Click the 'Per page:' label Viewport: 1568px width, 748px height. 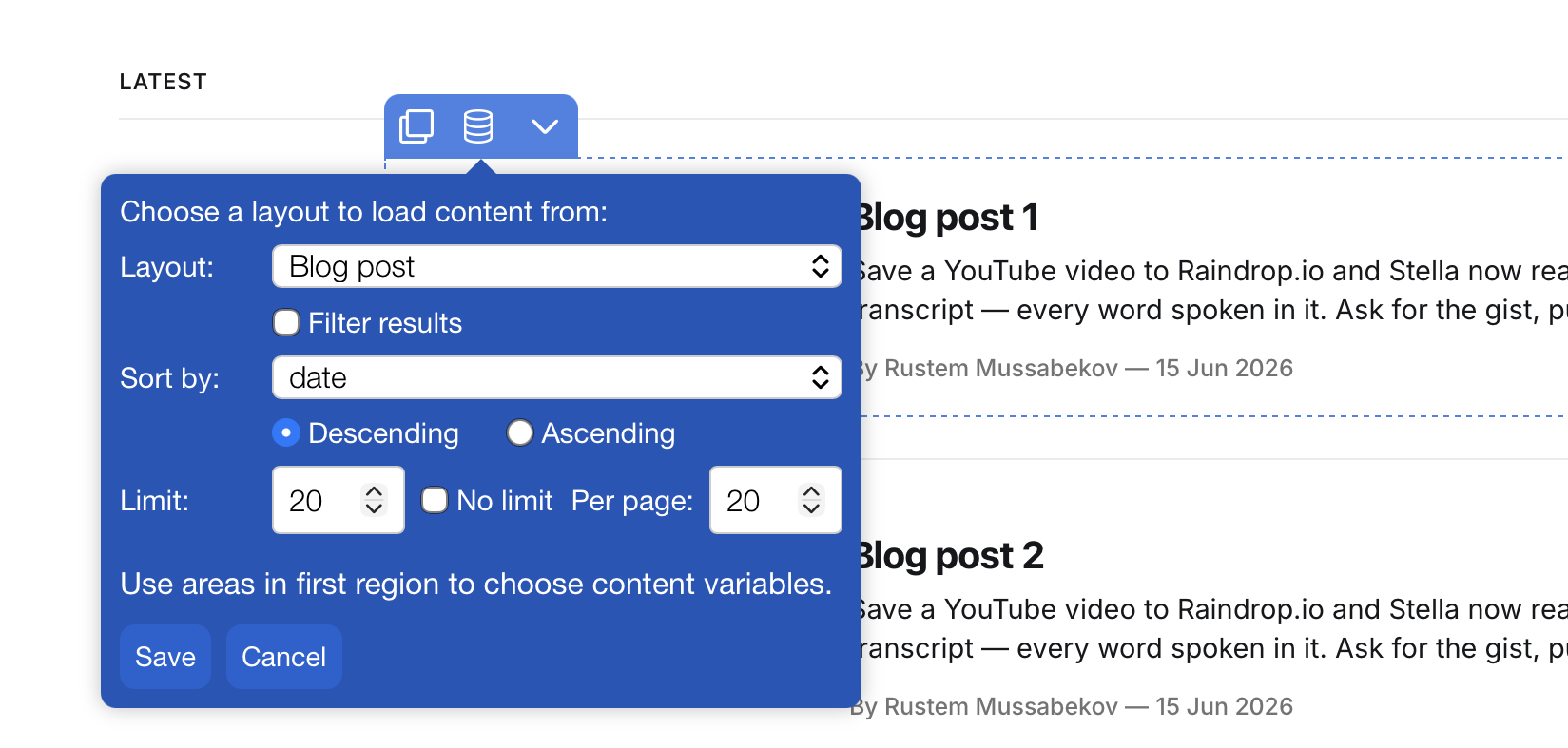632,501
